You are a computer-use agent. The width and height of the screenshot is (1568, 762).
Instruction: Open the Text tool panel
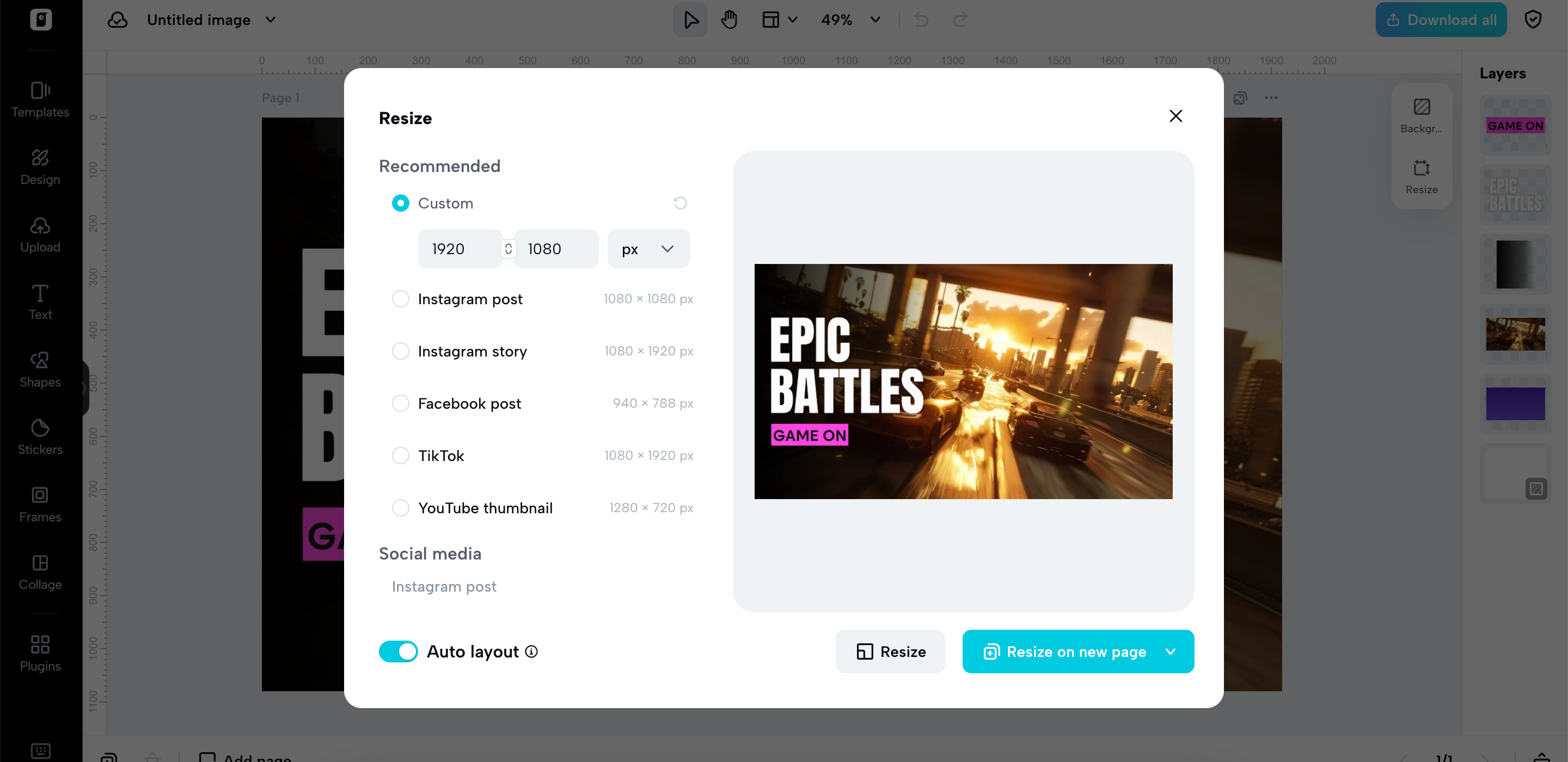pos(40,302)
